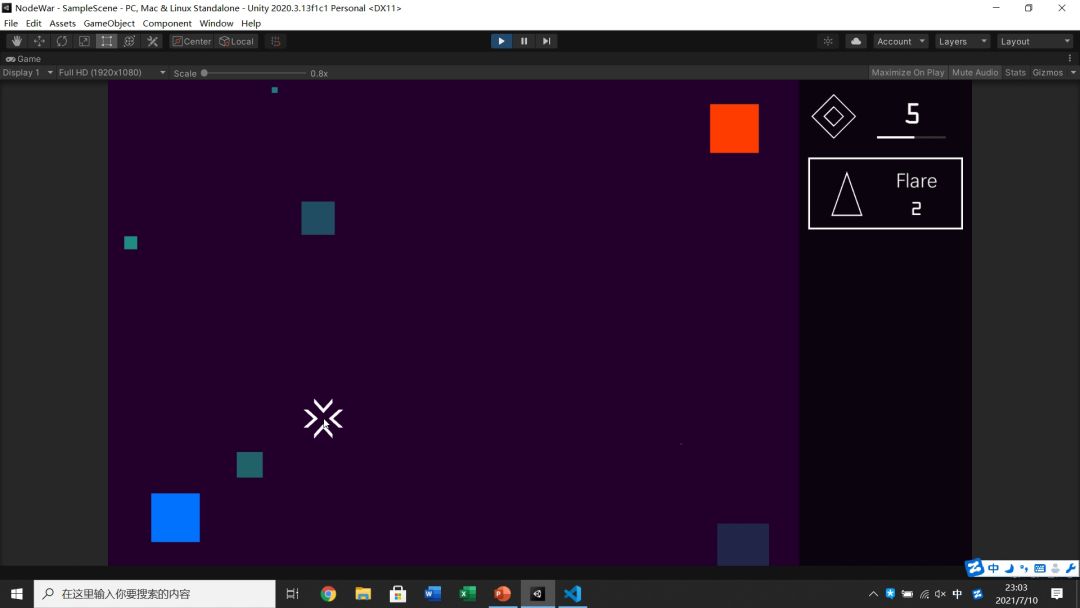The height and width of the screenshot is (608, 1080).
Task: Select the Rotate tool
Action: (62, 41)
